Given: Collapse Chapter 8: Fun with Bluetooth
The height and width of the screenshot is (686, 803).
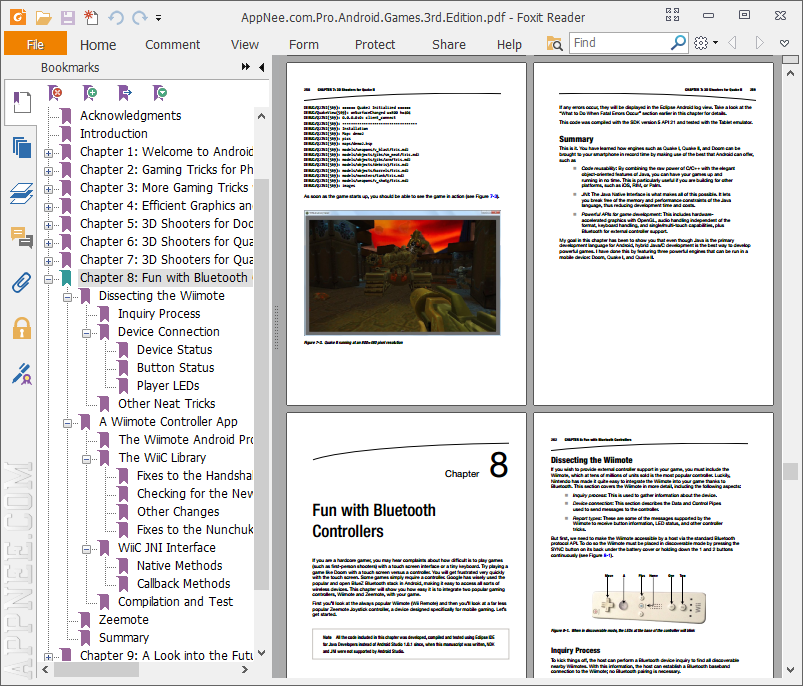Looking at the screenshot, I should (48, 279).
